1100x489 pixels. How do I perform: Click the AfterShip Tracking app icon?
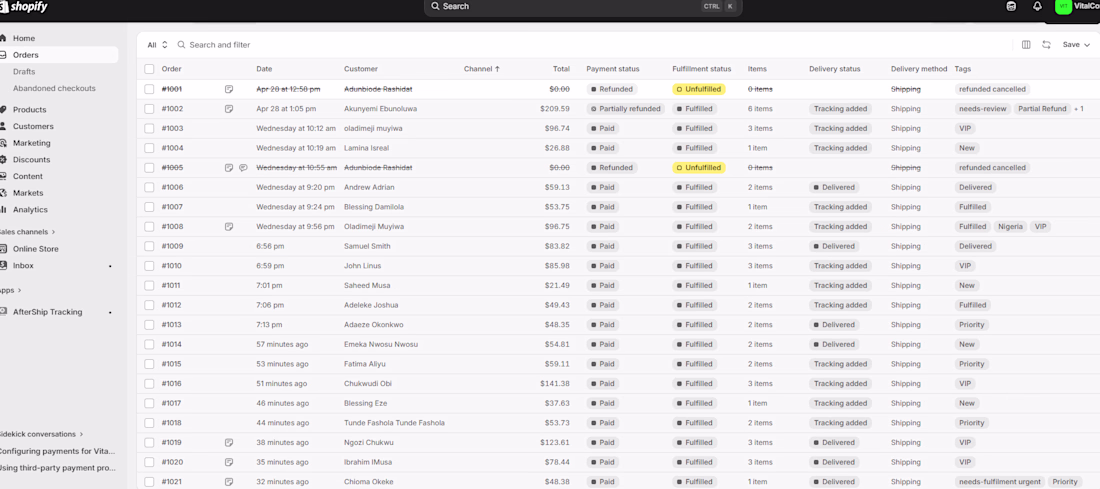[x=4, y=312]
